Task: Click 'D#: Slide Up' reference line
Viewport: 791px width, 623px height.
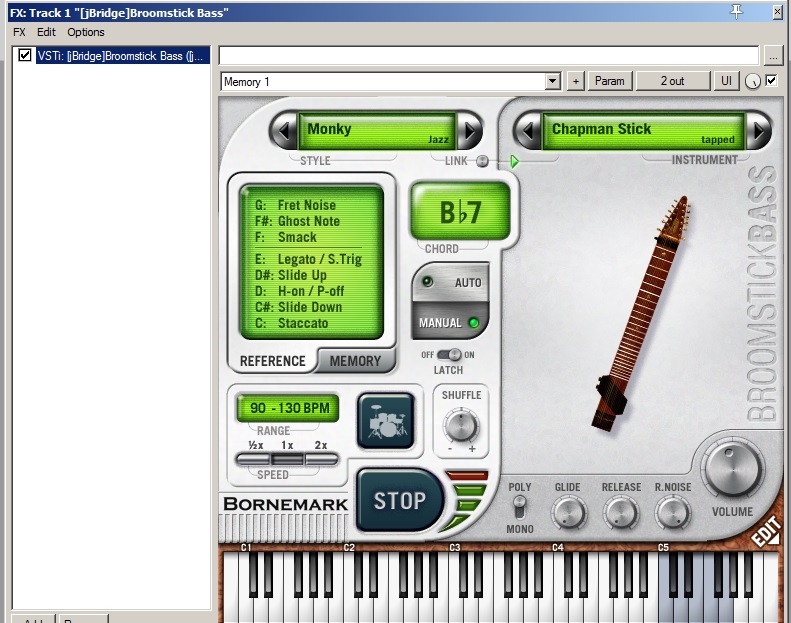Action: (291, 275)
